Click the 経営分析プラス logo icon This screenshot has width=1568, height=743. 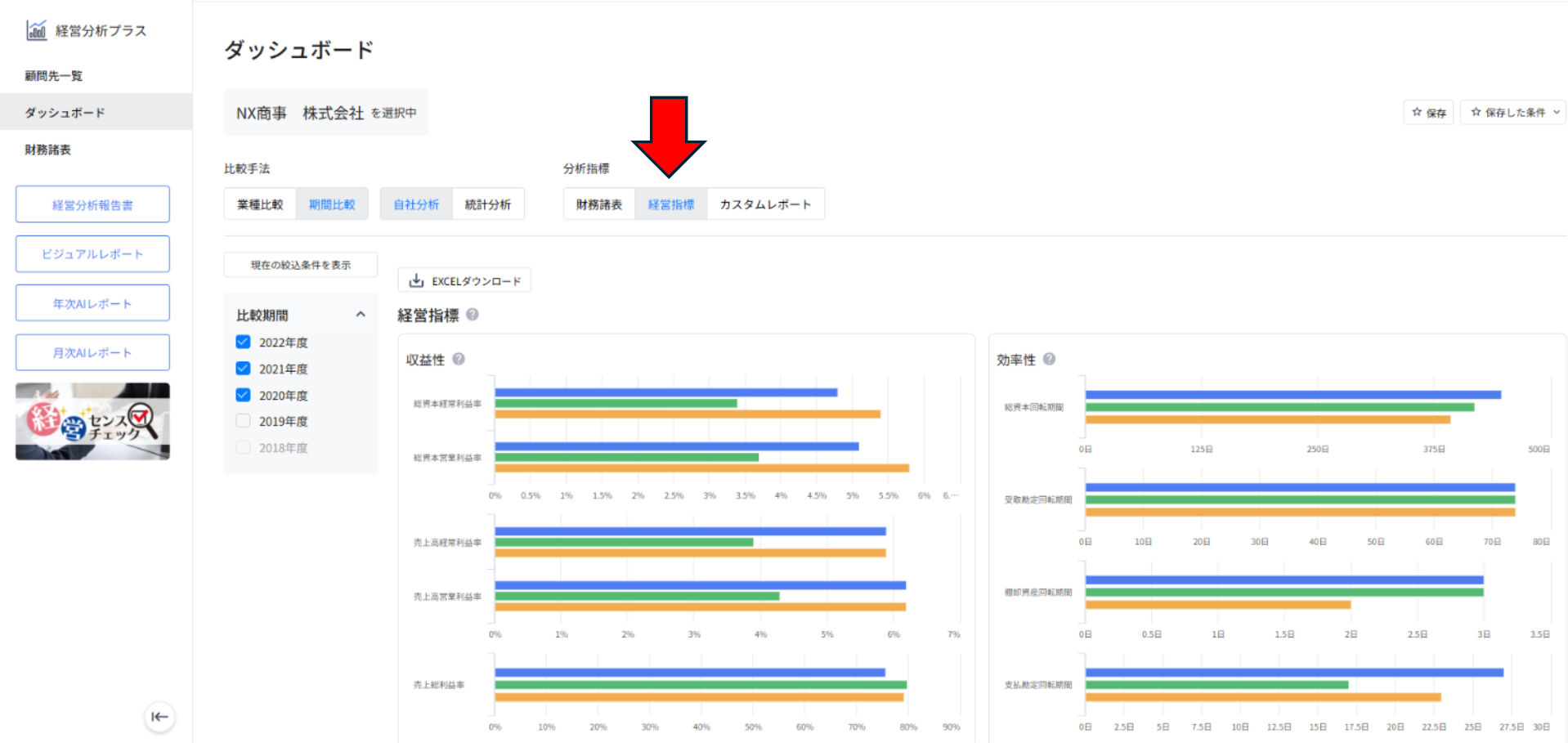37,31
